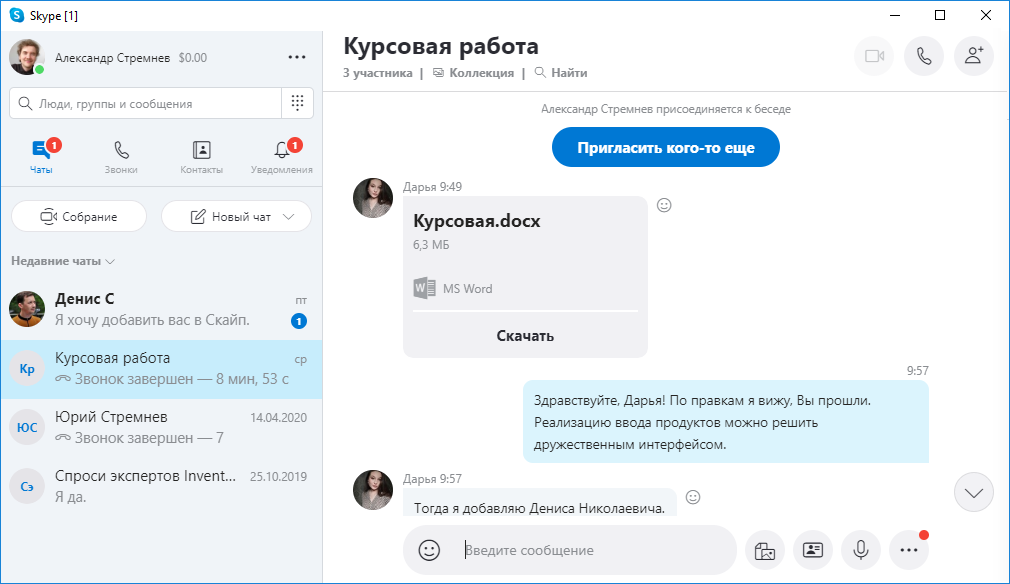Viewport: 1010px width, 584px height.
Task: Click the Пригласить кого-то еще button
Action: tap(666, 147)
